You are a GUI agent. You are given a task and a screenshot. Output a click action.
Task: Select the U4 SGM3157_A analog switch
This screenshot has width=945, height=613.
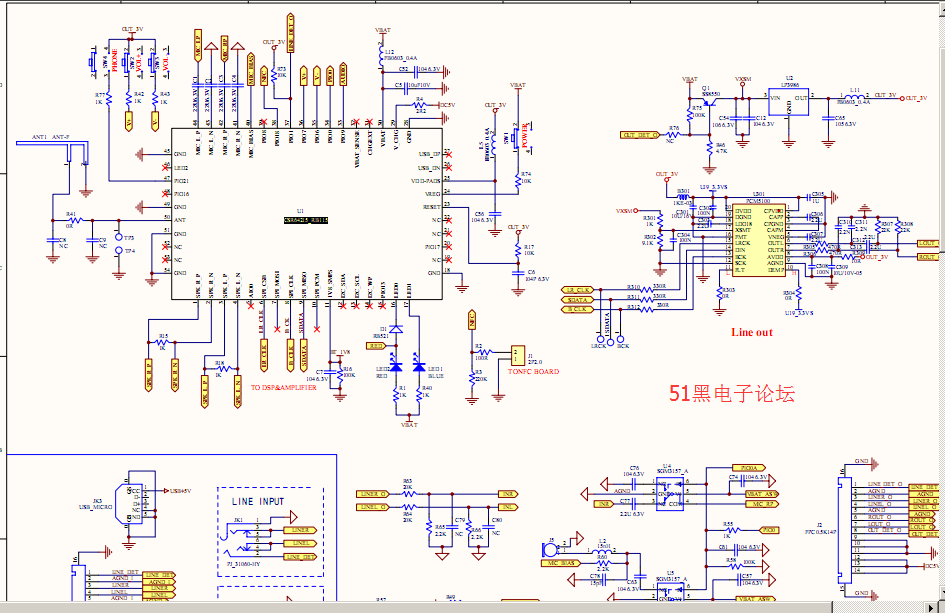click(670, 494)
